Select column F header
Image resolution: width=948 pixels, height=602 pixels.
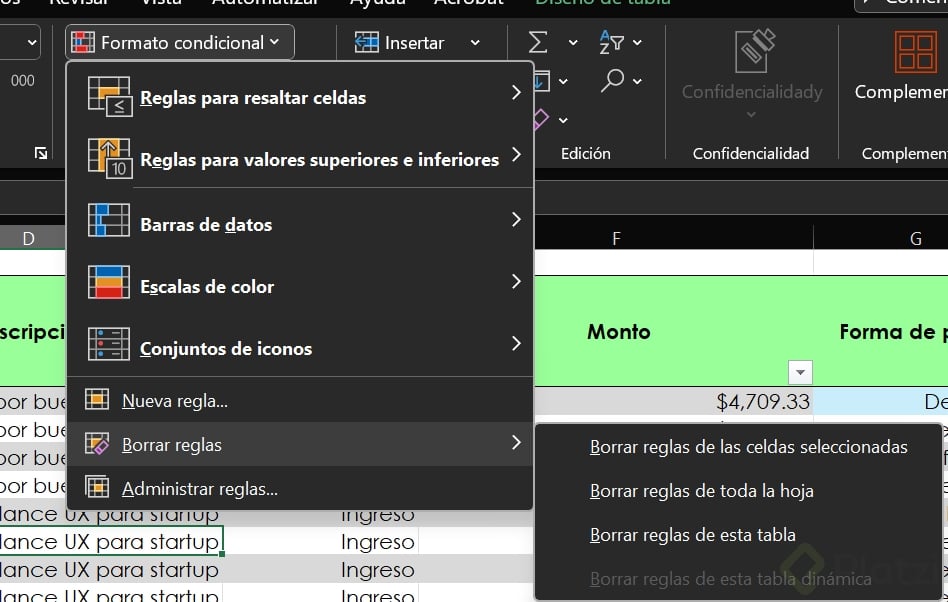615,239
